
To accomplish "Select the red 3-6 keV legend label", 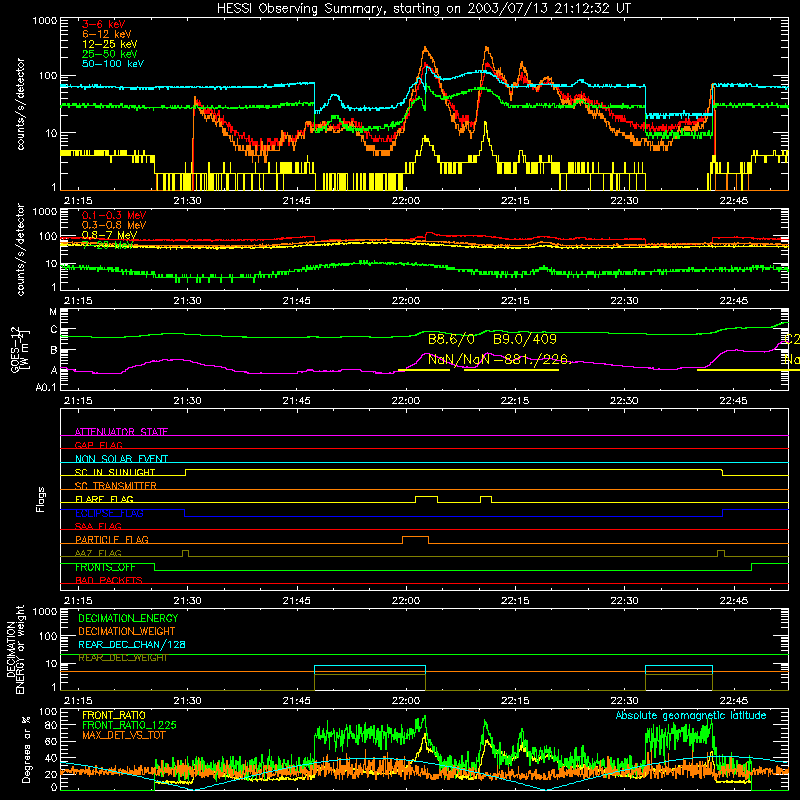I will [x=104, y=24].
